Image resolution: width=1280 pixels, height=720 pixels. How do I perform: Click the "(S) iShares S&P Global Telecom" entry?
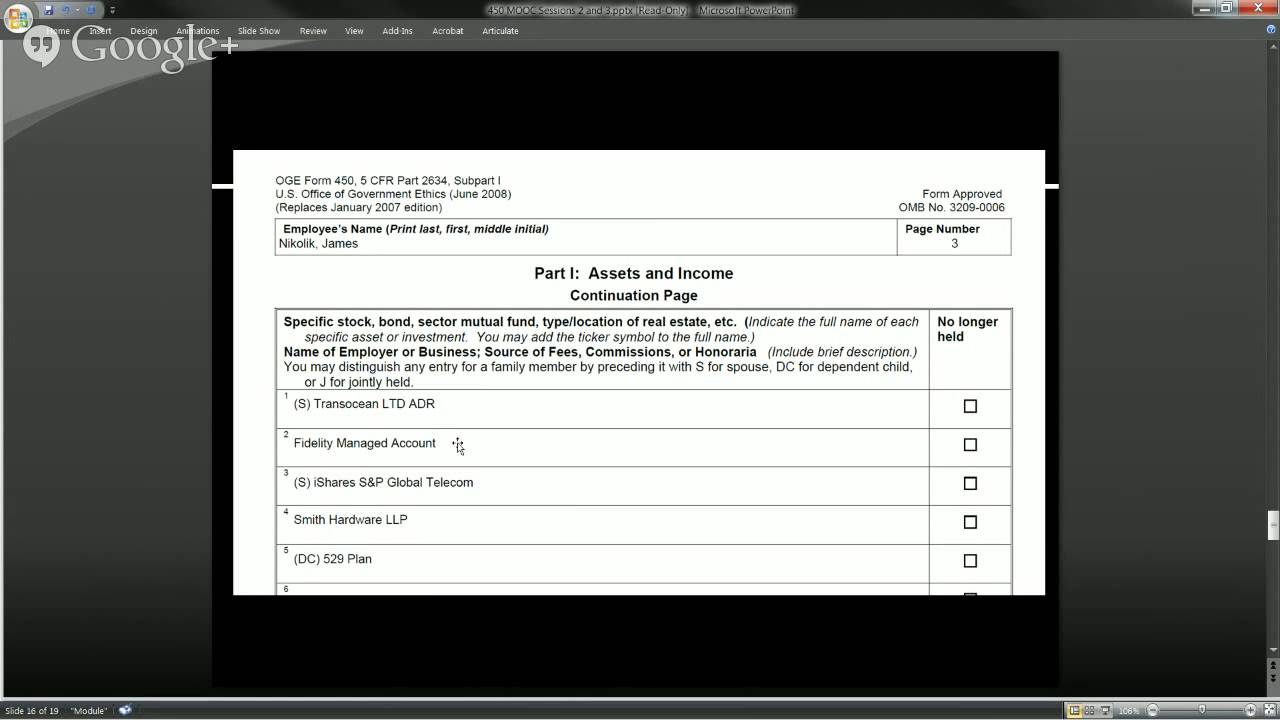tap(383, 482)
